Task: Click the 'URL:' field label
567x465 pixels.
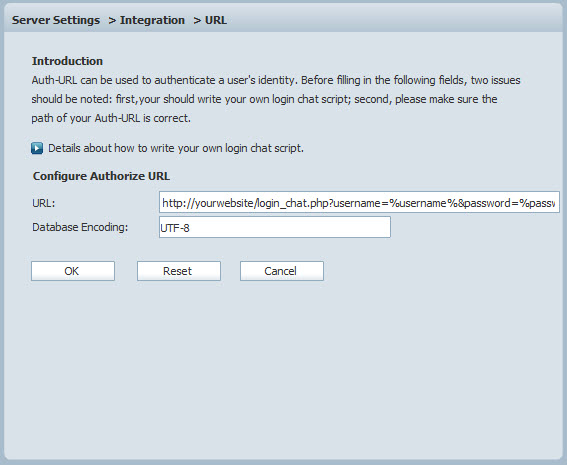Action: coord(43,203)
